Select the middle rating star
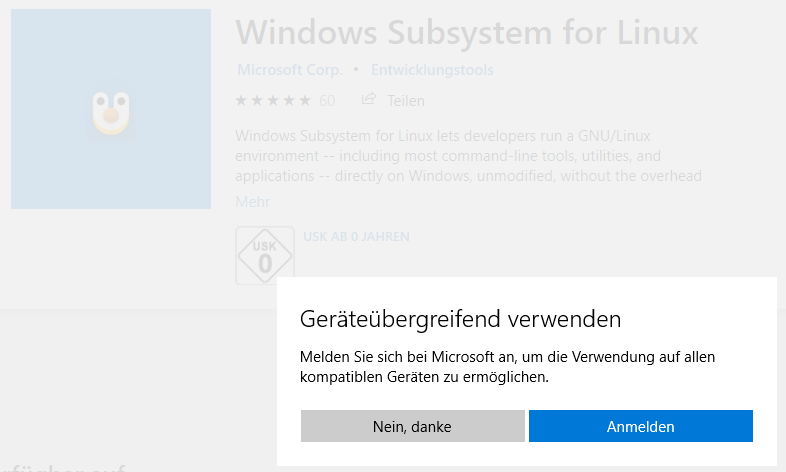Image resolution: width=786 pixels, height=472 pixels. 273,101
